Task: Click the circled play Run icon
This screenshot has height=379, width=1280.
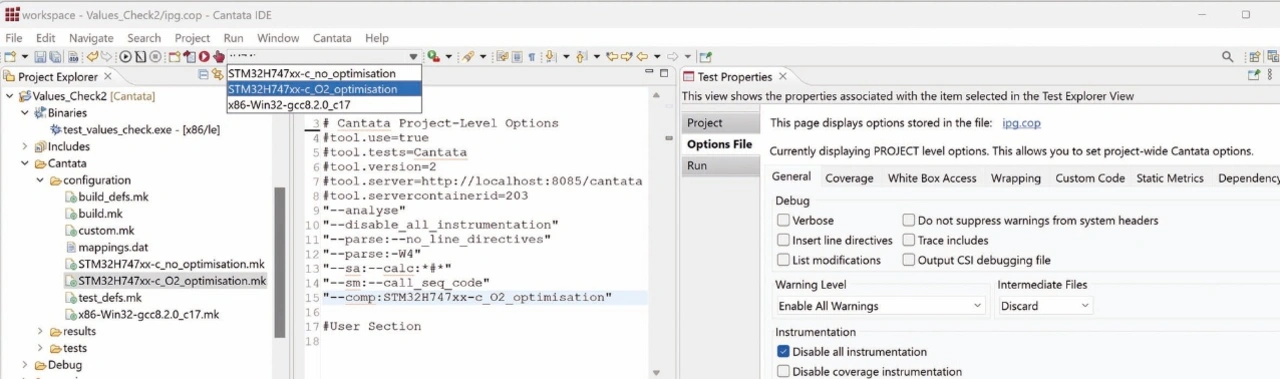Action: (126, 57)
